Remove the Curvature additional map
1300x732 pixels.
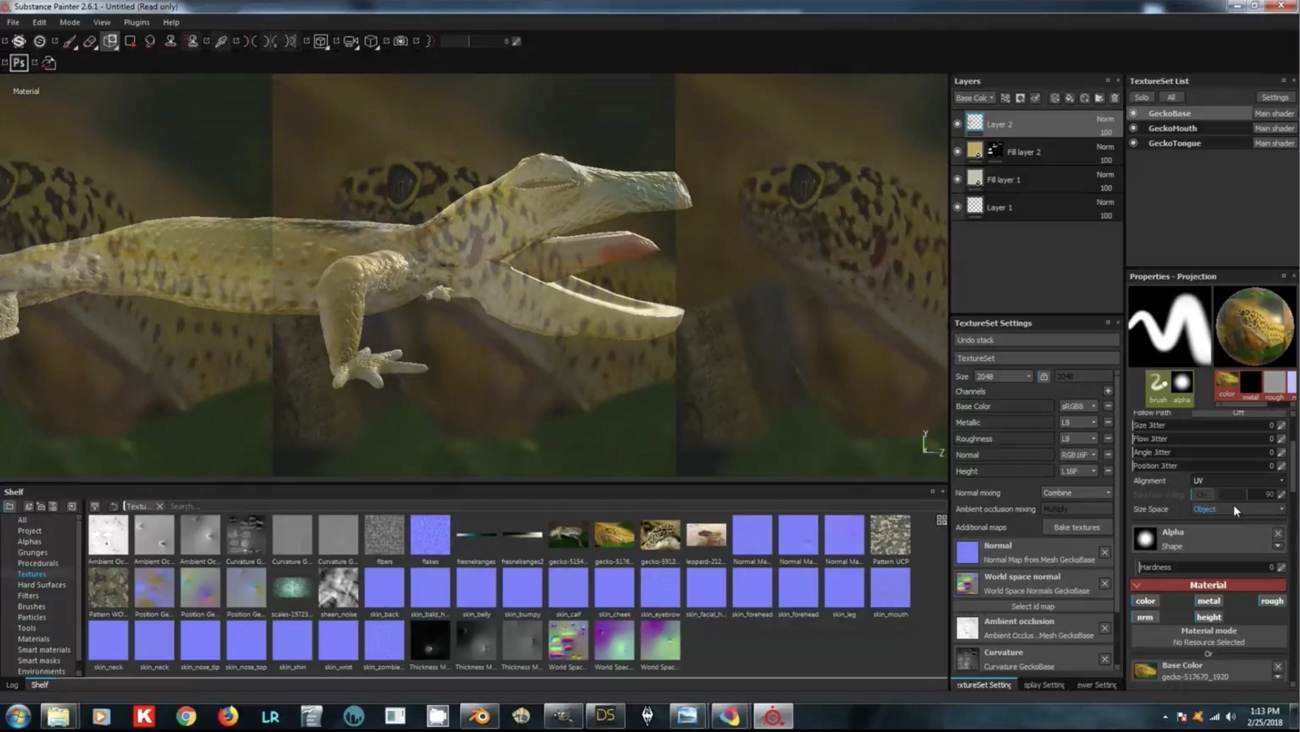1105,659
